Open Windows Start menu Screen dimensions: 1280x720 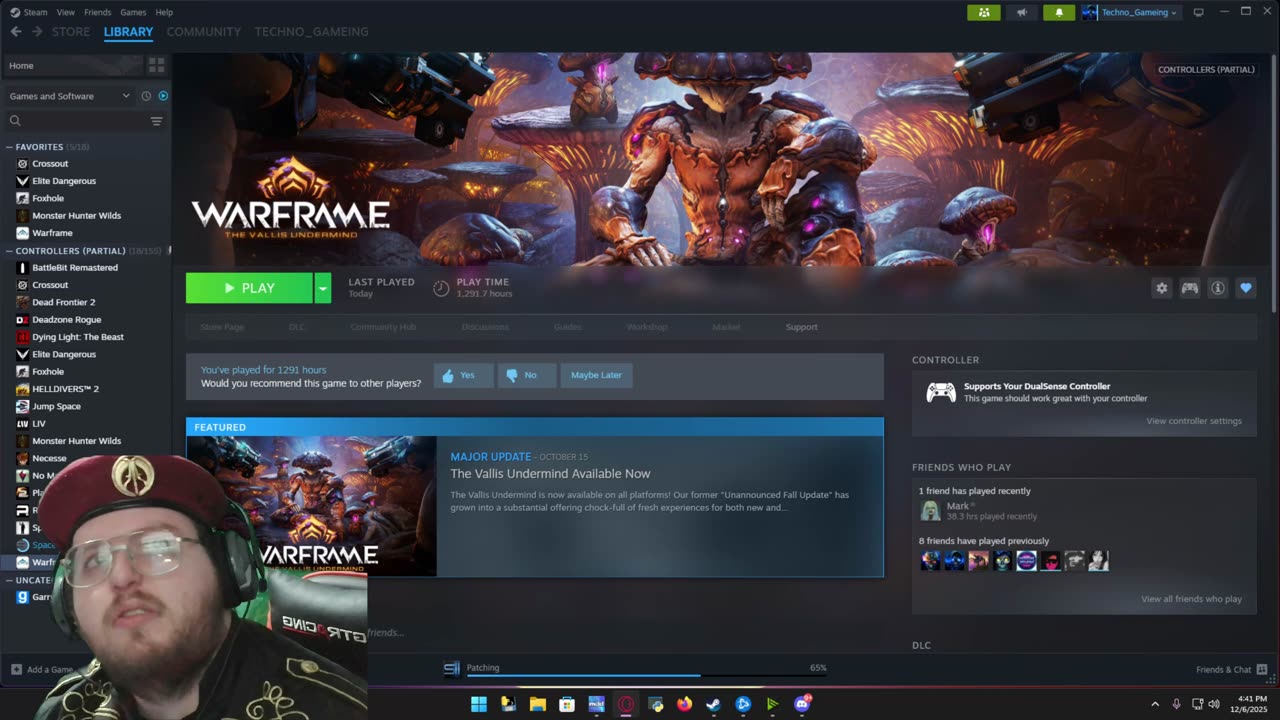click(479, 704)
